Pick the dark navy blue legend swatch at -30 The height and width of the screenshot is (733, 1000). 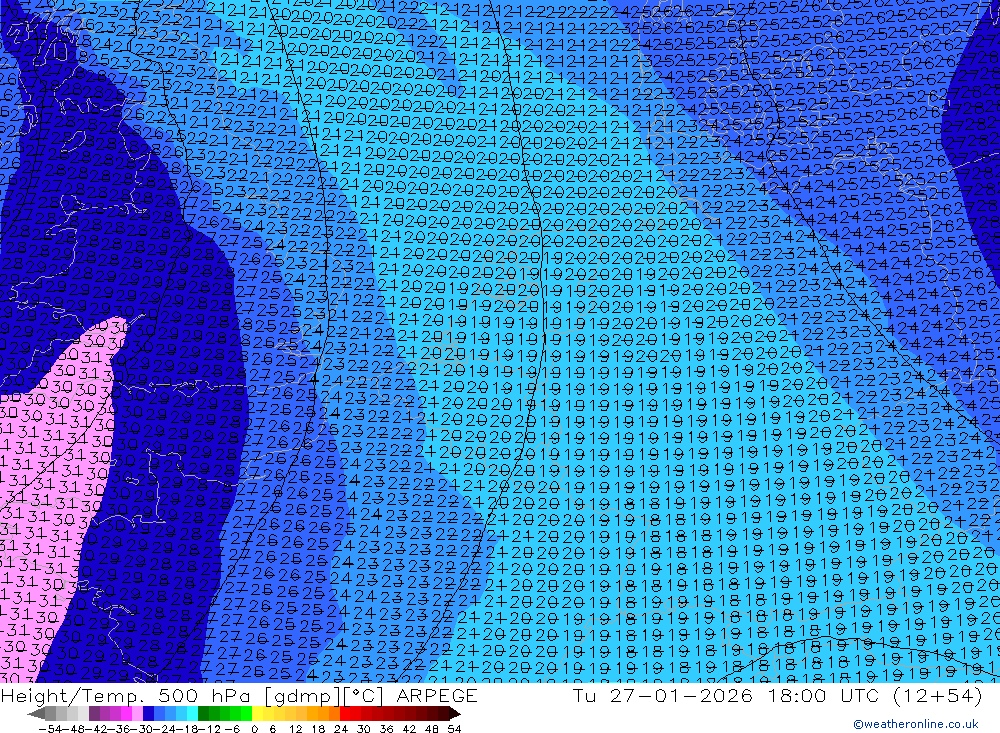pyautogui.click(x=148, y=714)
